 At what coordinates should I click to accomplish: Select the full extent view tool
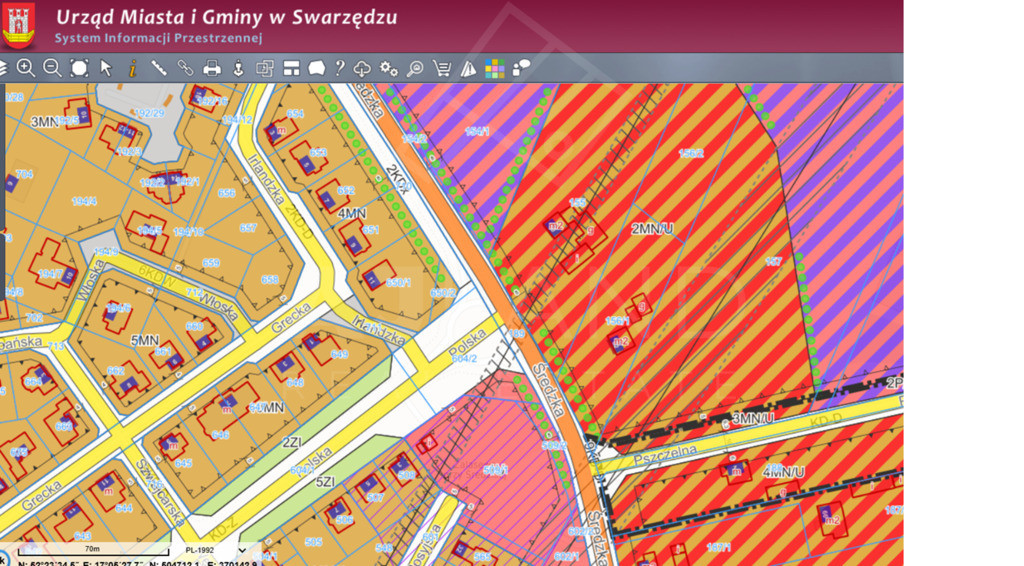[79, 68]
